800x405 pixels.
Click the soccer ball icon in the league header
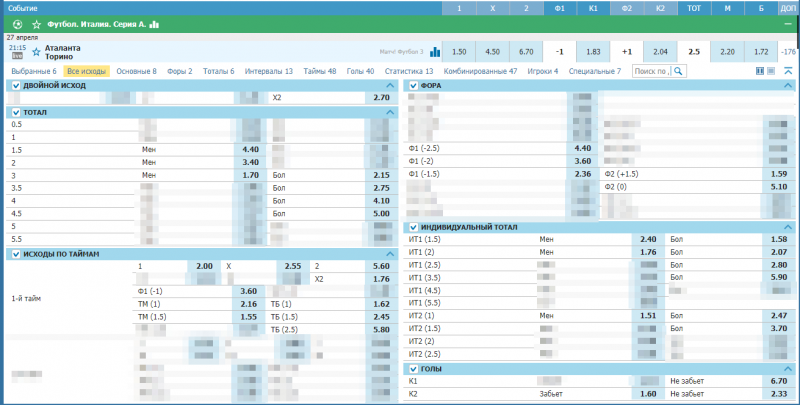(x=16, y=23)
